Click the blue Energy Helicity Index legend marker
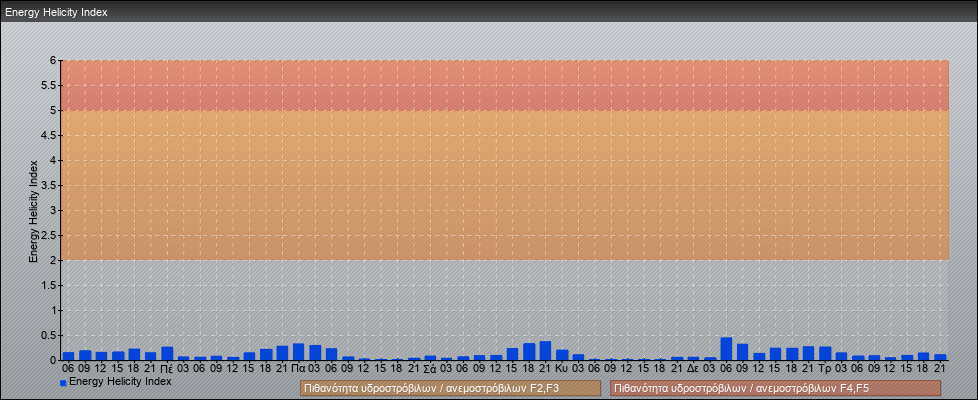978x400 pixels. pos(64,382)
